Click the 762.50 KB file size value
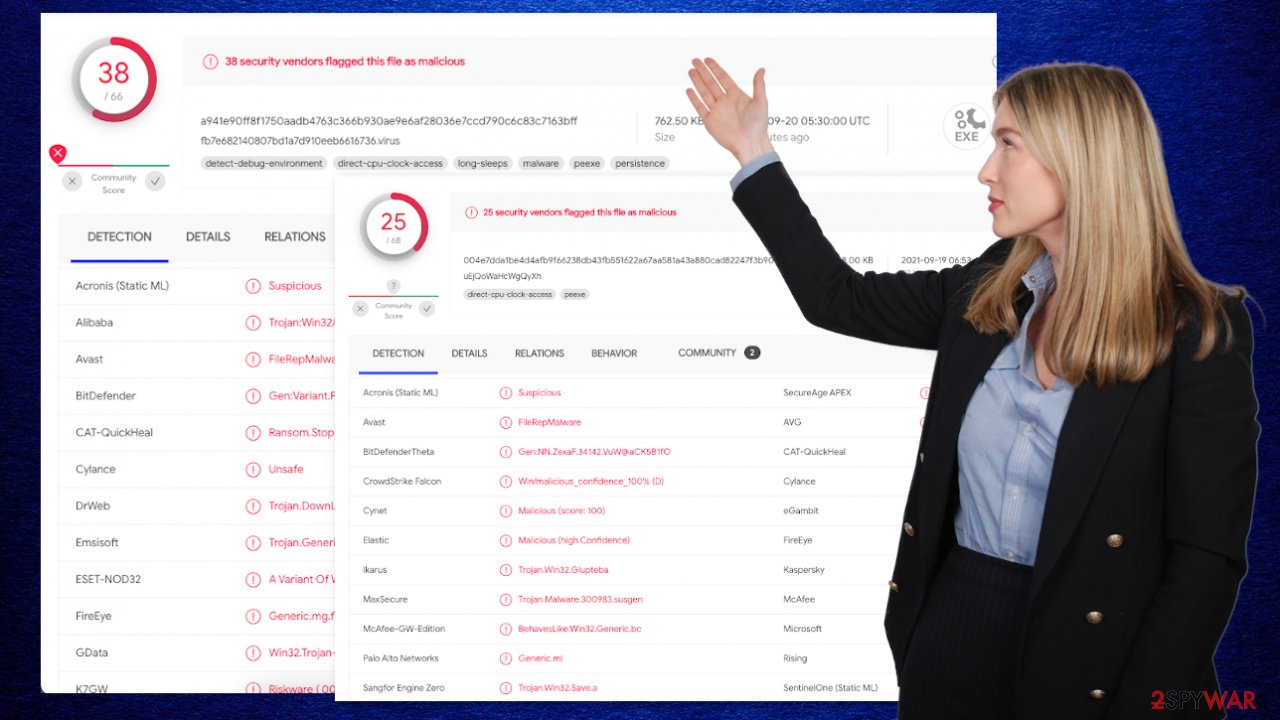Screen dimensions: 1280x720 click(679, 121)
